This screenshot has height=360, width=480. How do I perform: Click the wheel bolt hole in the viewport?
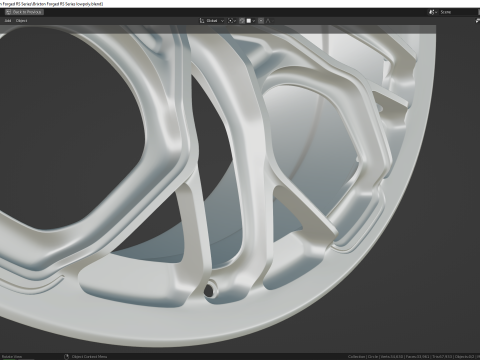point(209,291)
